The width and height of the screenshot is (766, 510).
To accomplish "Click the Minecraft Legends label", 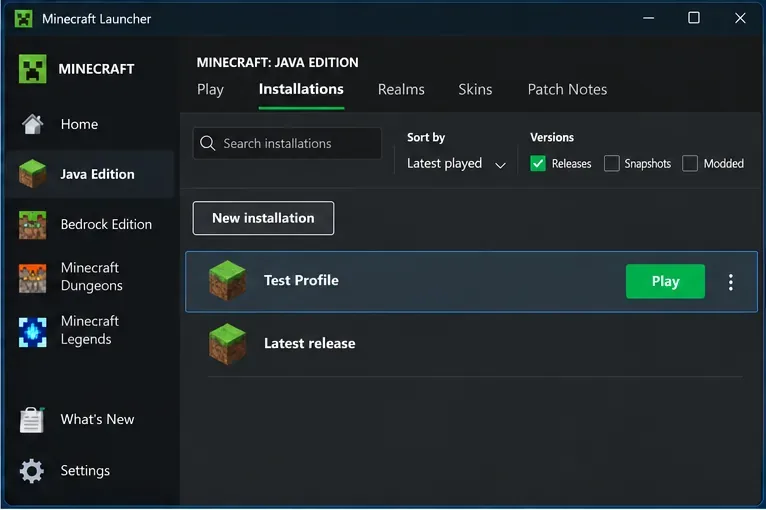I will pyautogui.click(x=90, y=330).
